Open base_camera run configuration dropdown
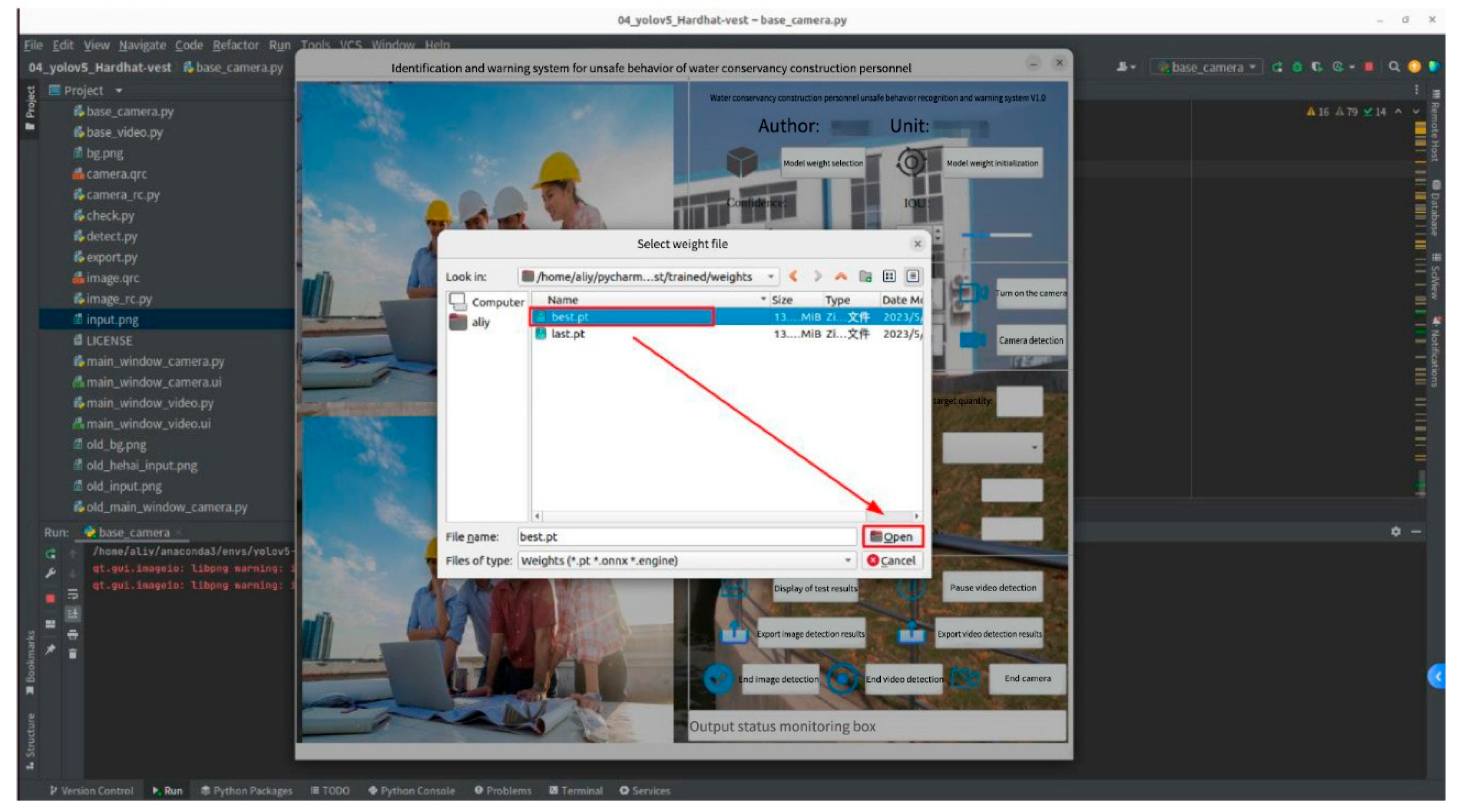 click(x=1207, y=67)
